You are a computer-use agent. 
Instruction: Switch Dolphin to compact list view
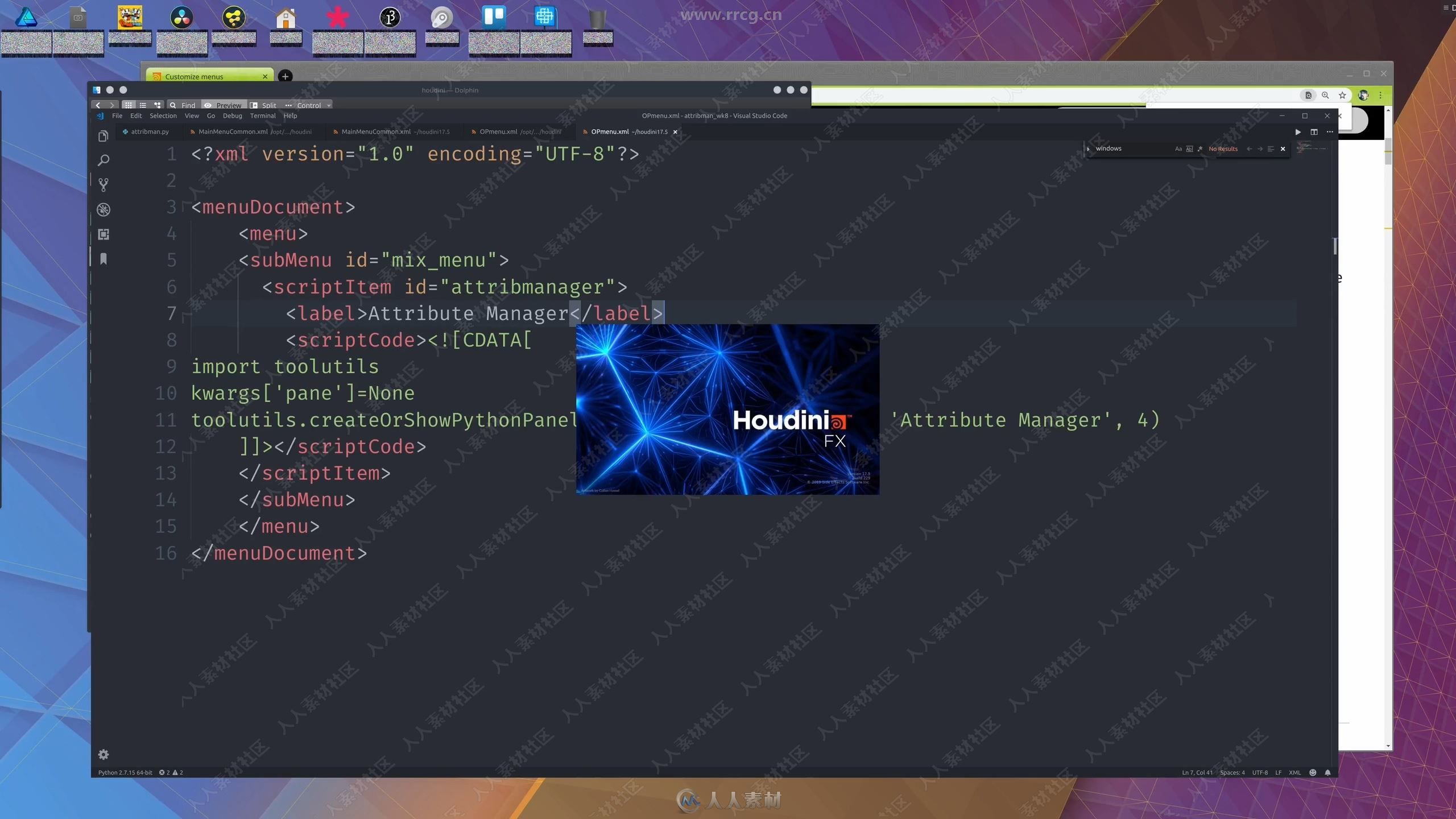pyautogui.click(x=143, y=105)
